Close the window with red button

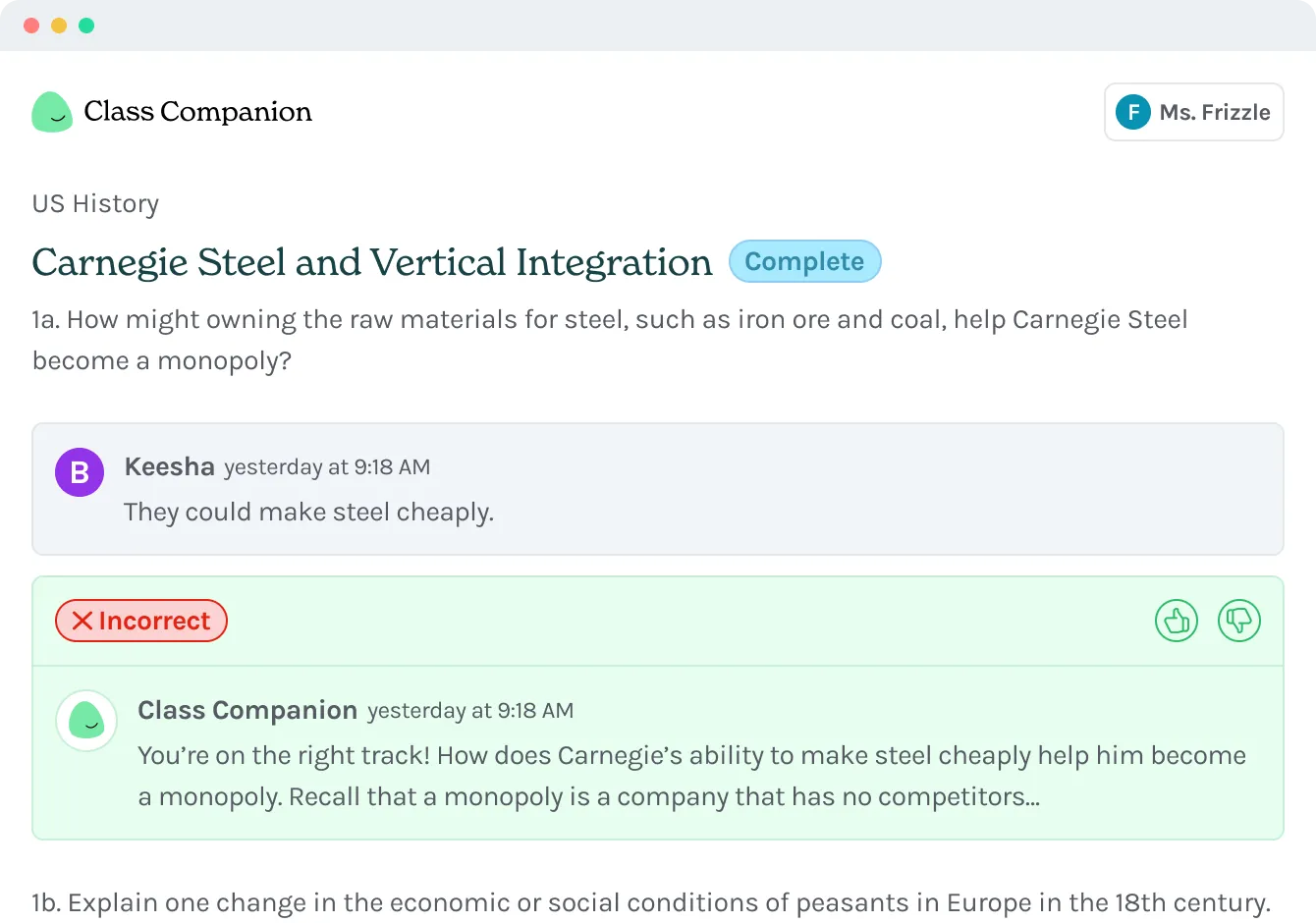(31, 26)
